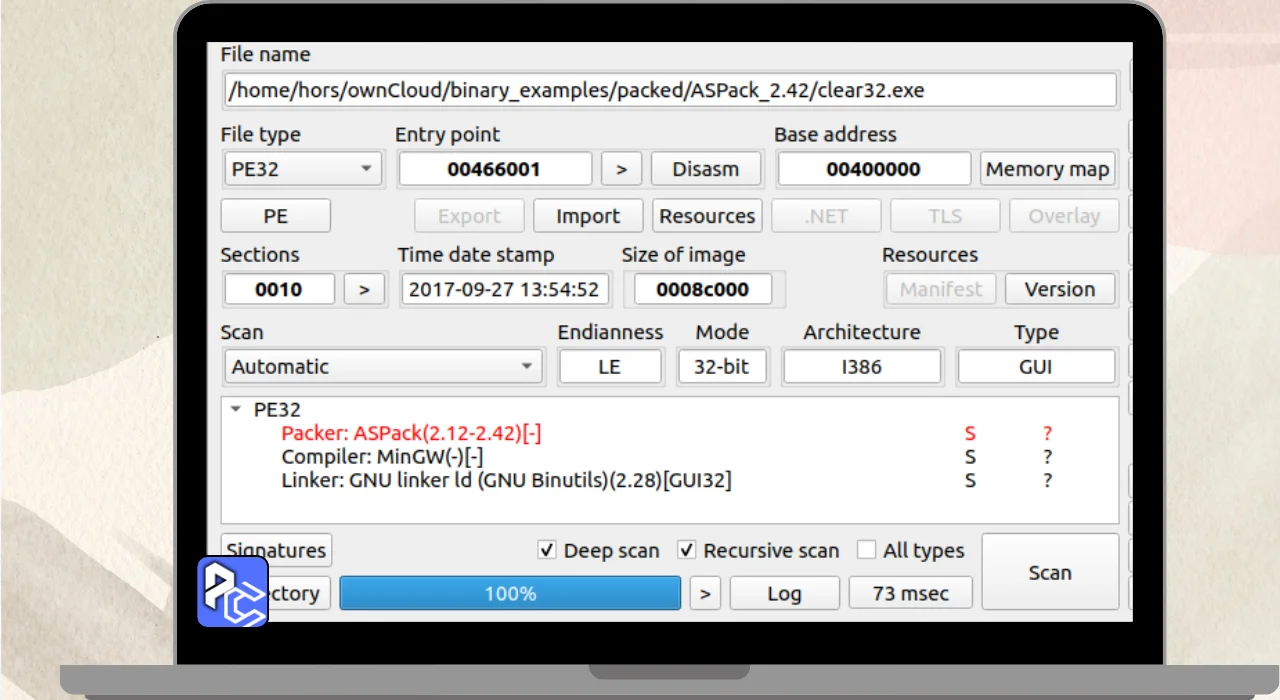Click the 100% scan progress bar

point(510,593)
